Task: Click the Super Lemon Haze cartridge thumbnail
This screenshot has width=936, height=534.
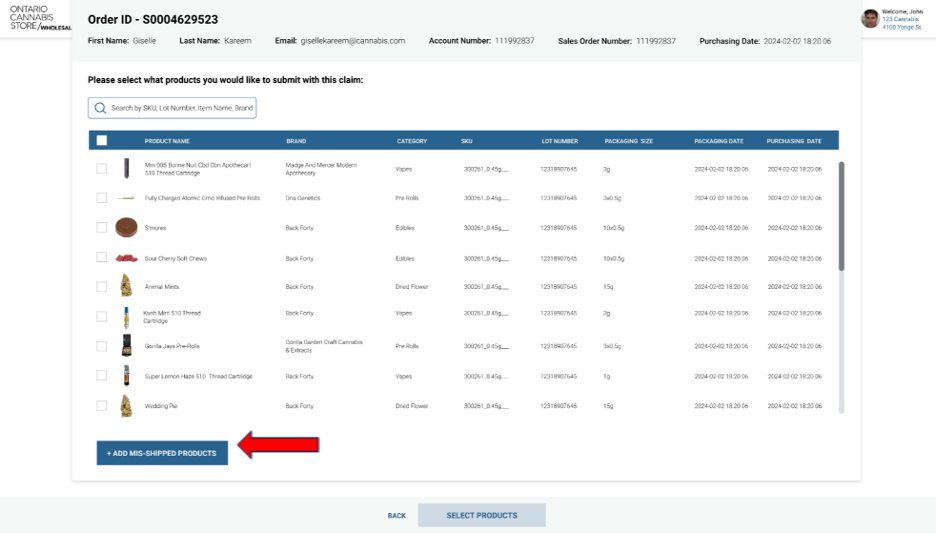Action: (127, 376)
